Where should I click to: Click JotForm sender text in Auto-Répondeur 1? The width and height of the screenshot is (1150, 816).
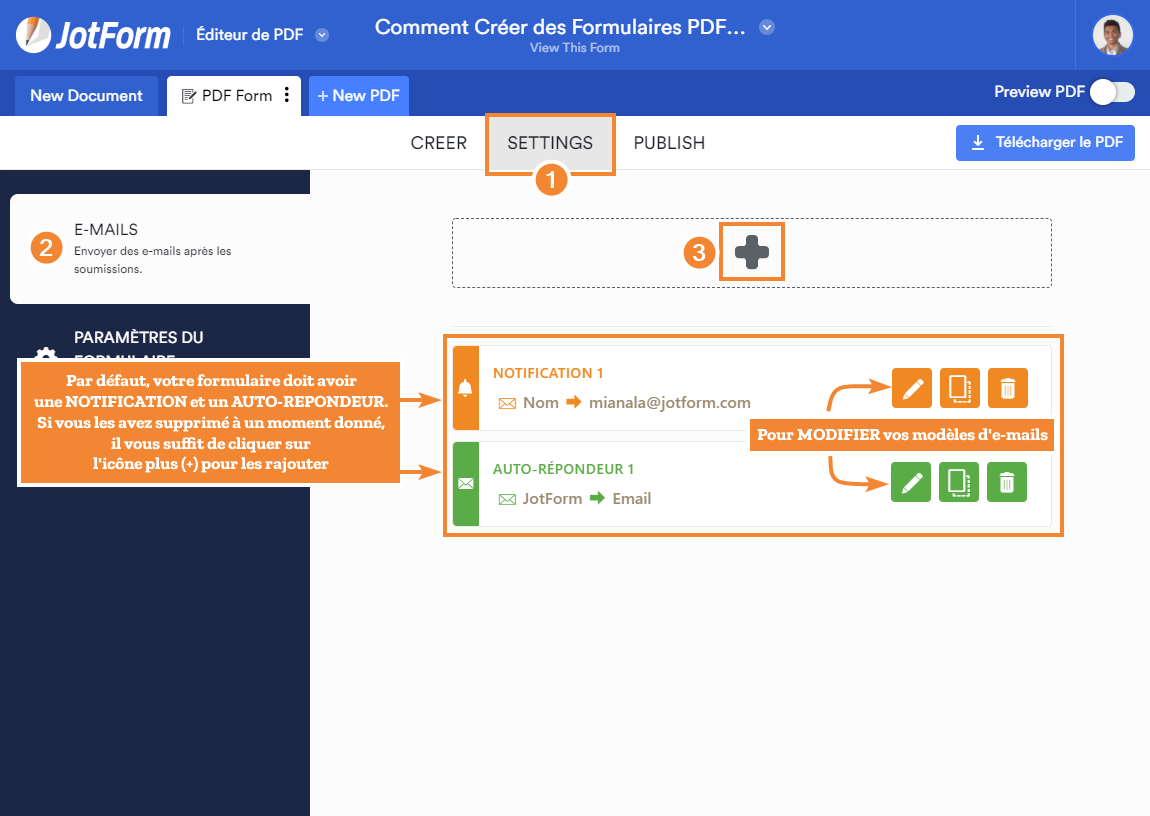[552, 499]
